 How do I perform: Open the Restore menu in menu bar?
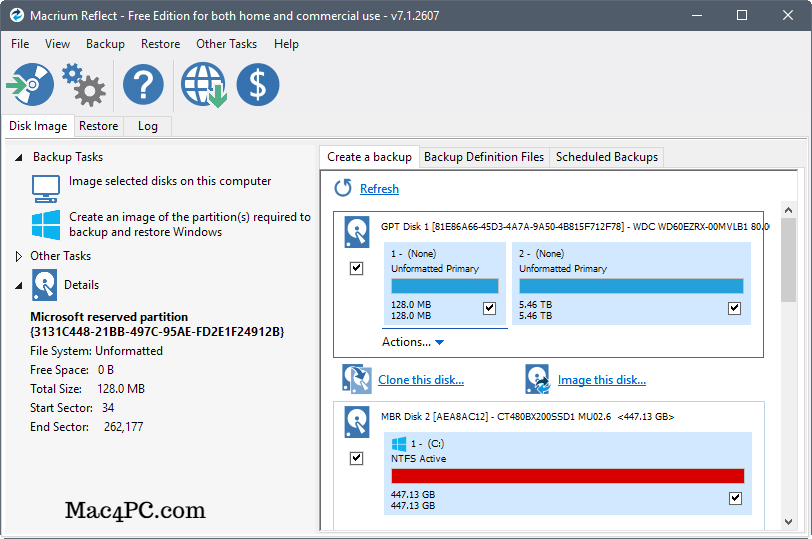[x=161, y=44]
